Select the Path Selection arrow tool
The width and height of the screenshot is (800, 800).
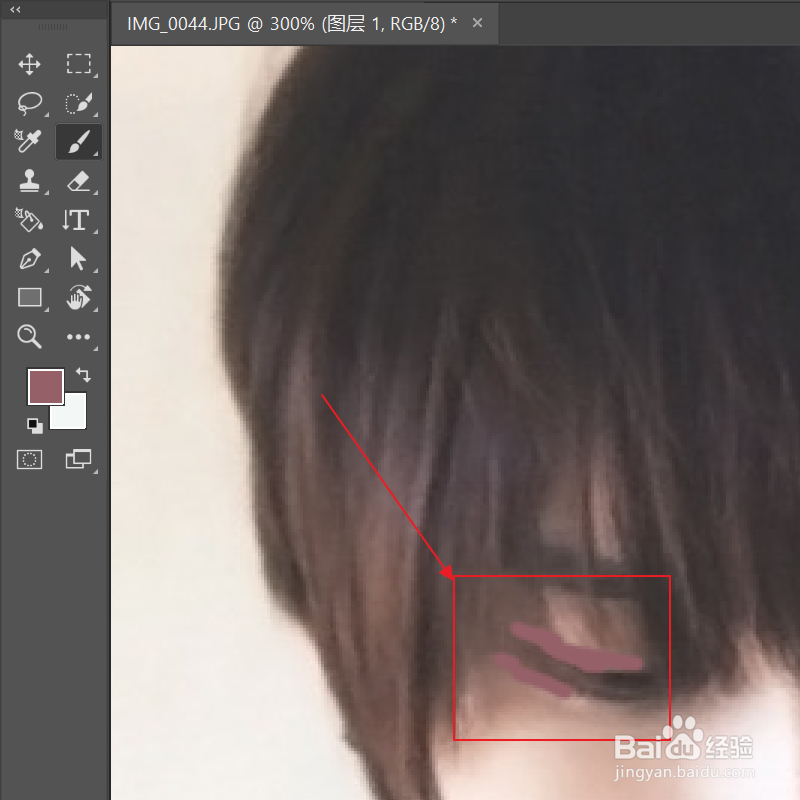point(78,259)
